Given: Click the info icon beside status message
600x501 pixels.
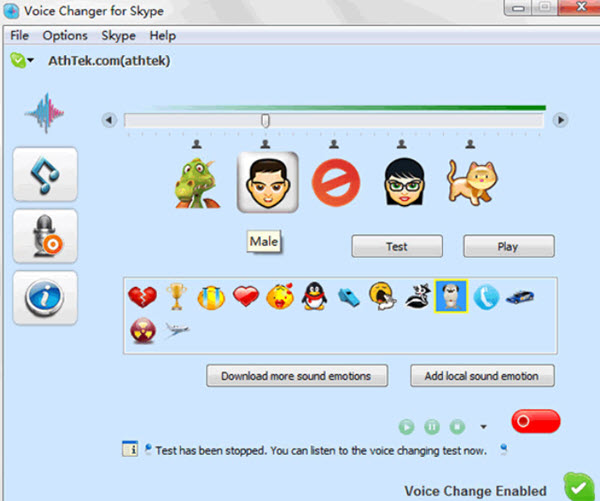Looking at the screenshot, I should pos(130,449).
